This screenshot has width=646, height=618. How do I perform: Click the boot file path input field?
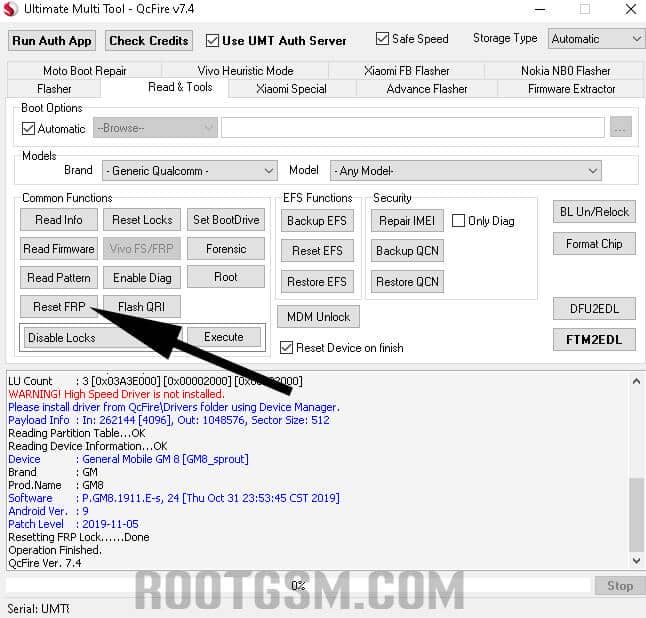[x=413, y=127]
